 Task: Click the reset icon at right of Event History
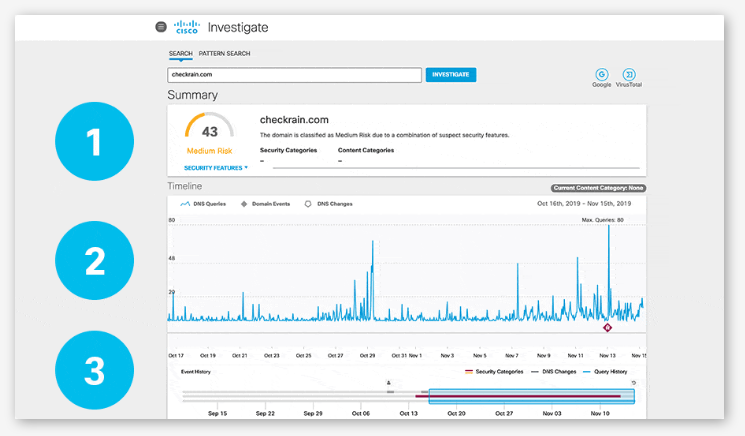tap(633, 383)
